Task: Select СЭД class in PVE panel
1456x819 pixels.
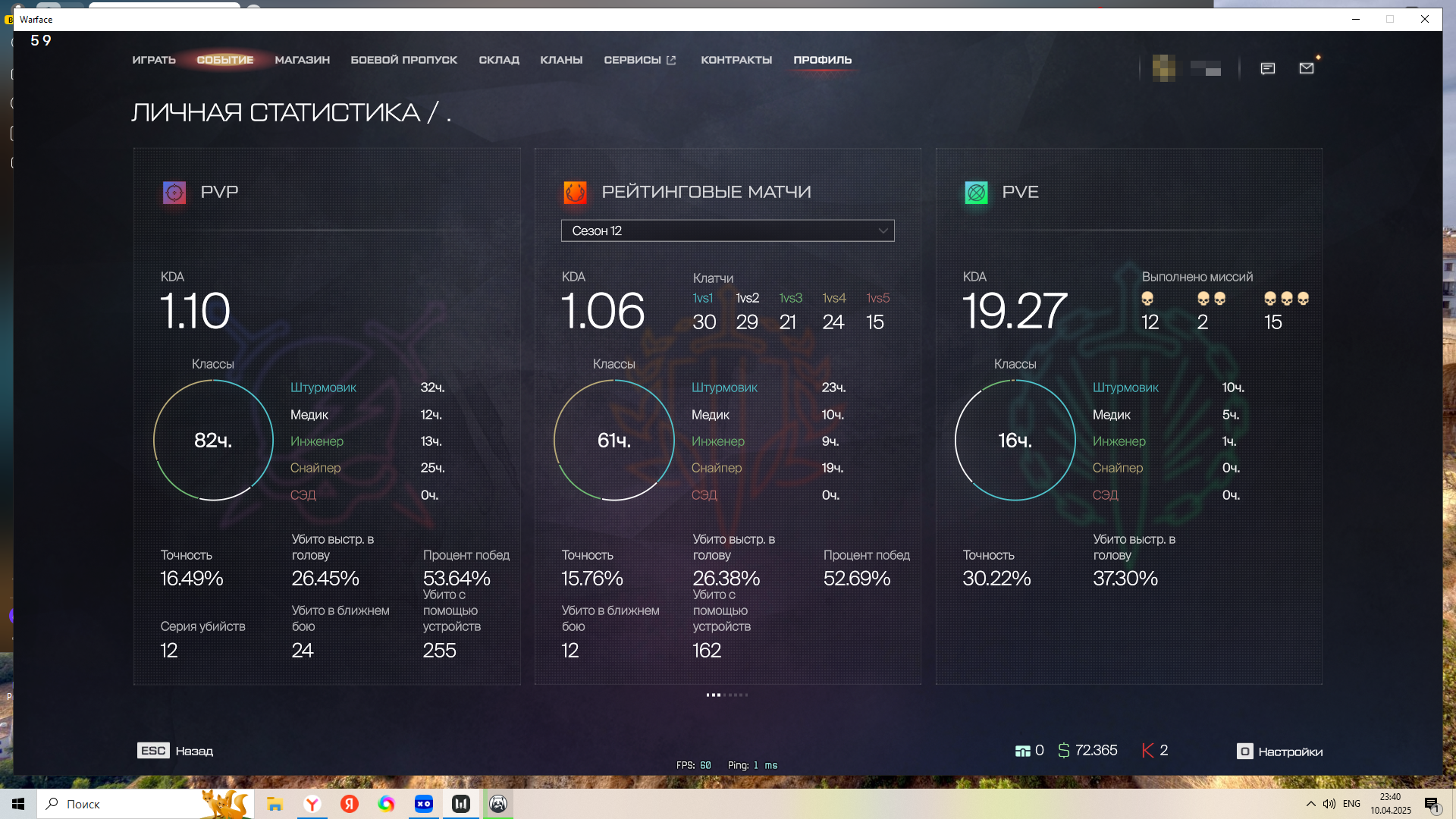Action: point(1105,495)
